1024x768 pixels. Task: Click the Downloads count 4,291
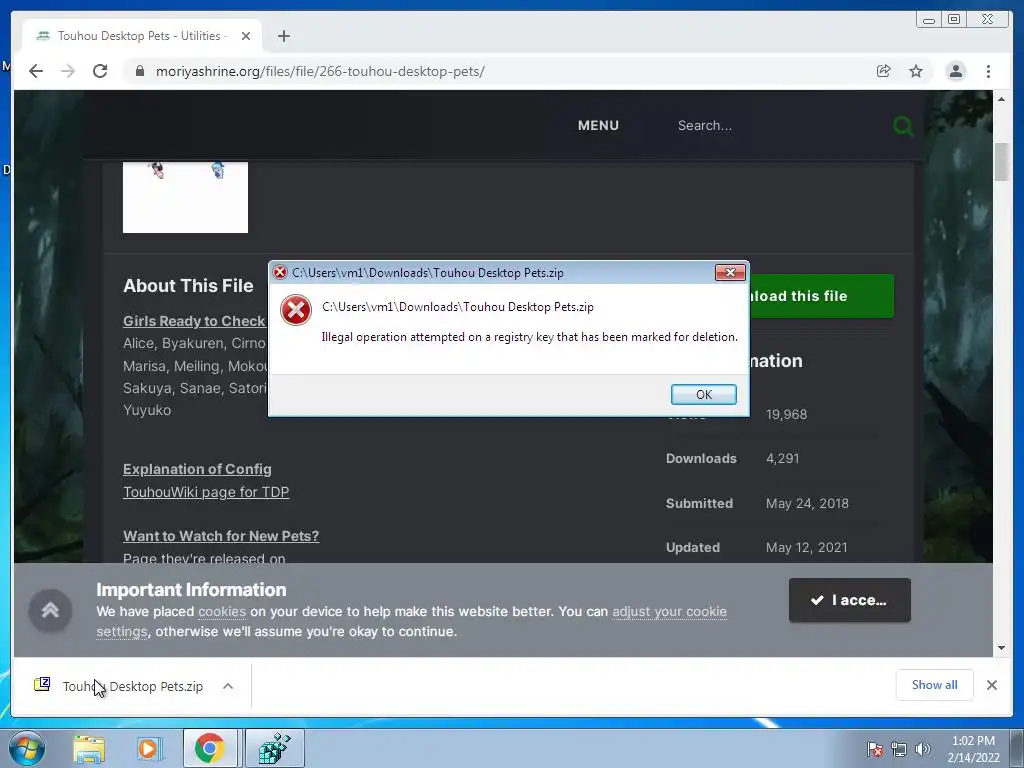782,458
